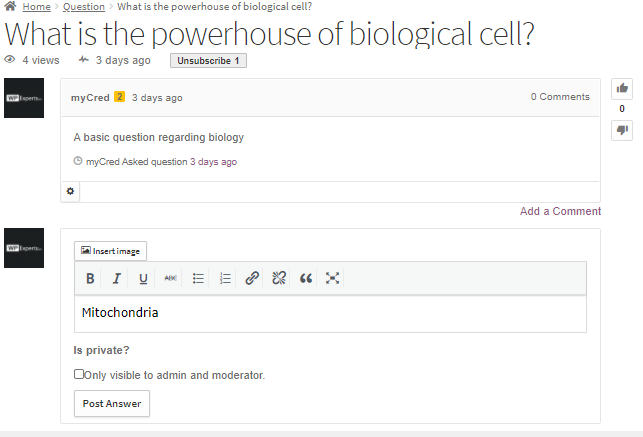Screen dimensions: 643x437
Task: Click the remove link icon
Action: pos(279,278)
